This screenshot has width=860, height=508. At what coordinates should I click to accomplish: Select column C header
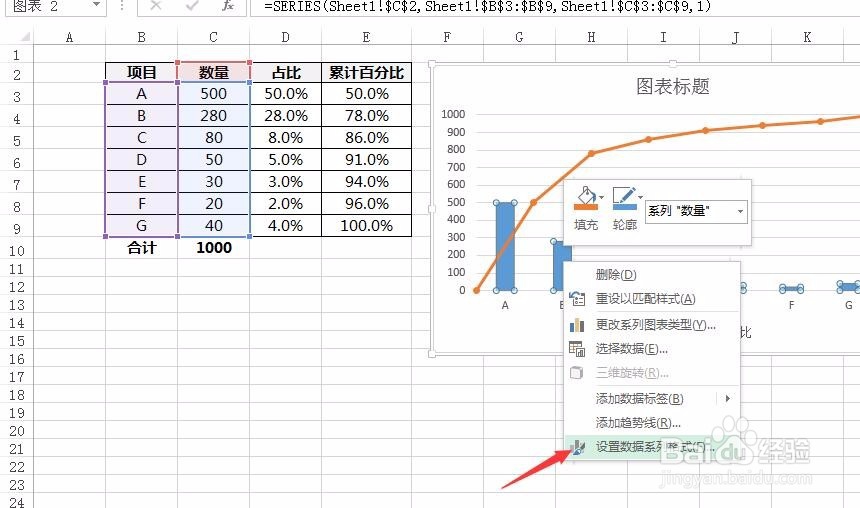(x=213, y=37)
